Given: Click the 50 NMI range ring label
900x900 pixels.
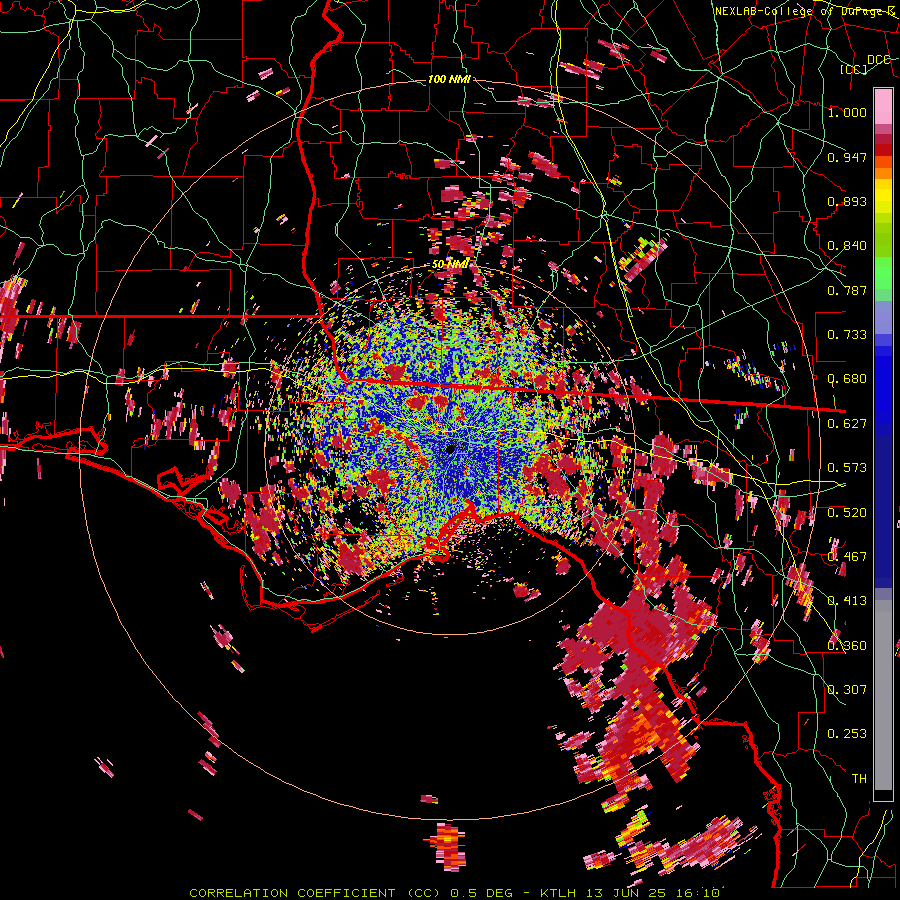Looking at the screenshot, I should tap(450, 264).
